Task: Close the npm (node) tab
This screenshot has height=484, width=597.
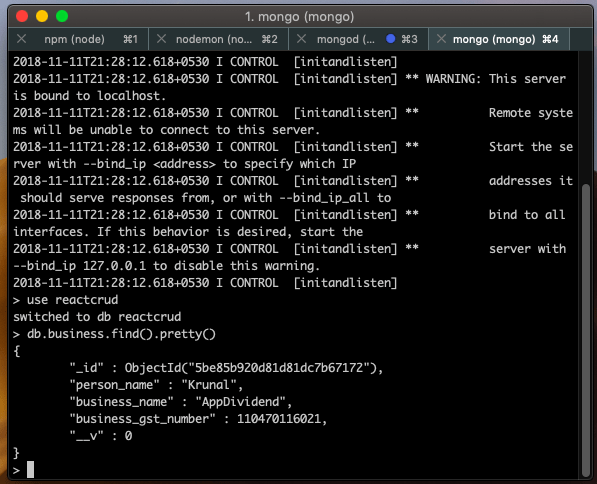Action: [22, 39]
